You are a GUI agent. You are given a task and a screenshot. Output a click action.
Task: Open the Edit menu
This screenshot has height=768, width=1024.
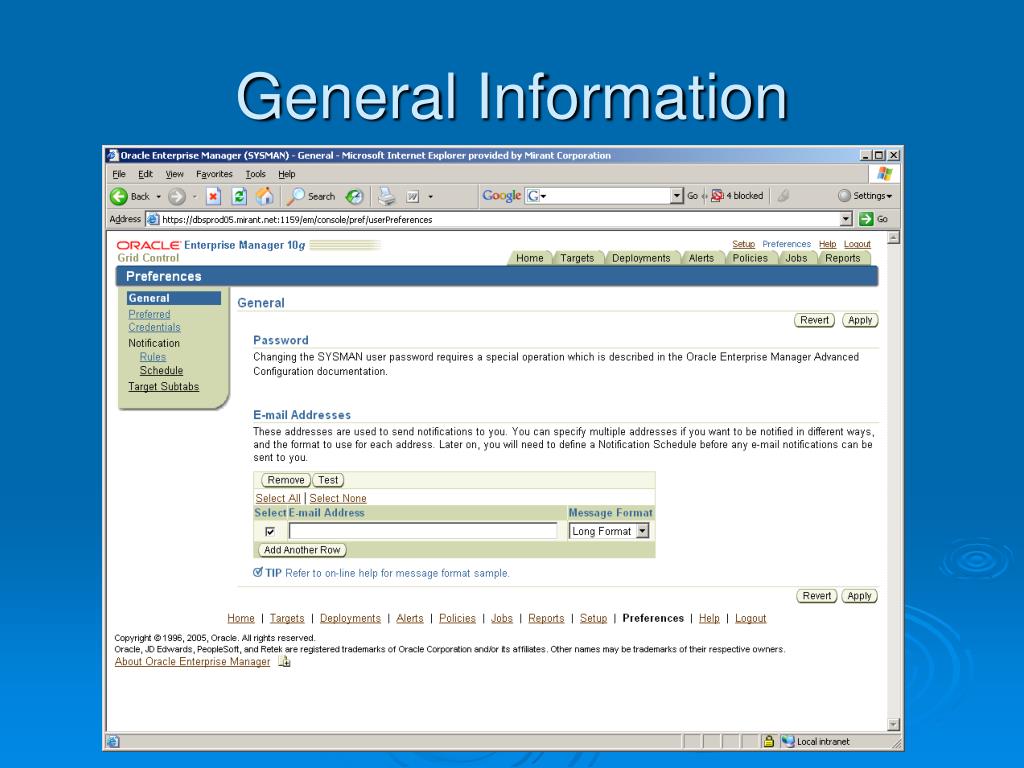pos(145,174)
